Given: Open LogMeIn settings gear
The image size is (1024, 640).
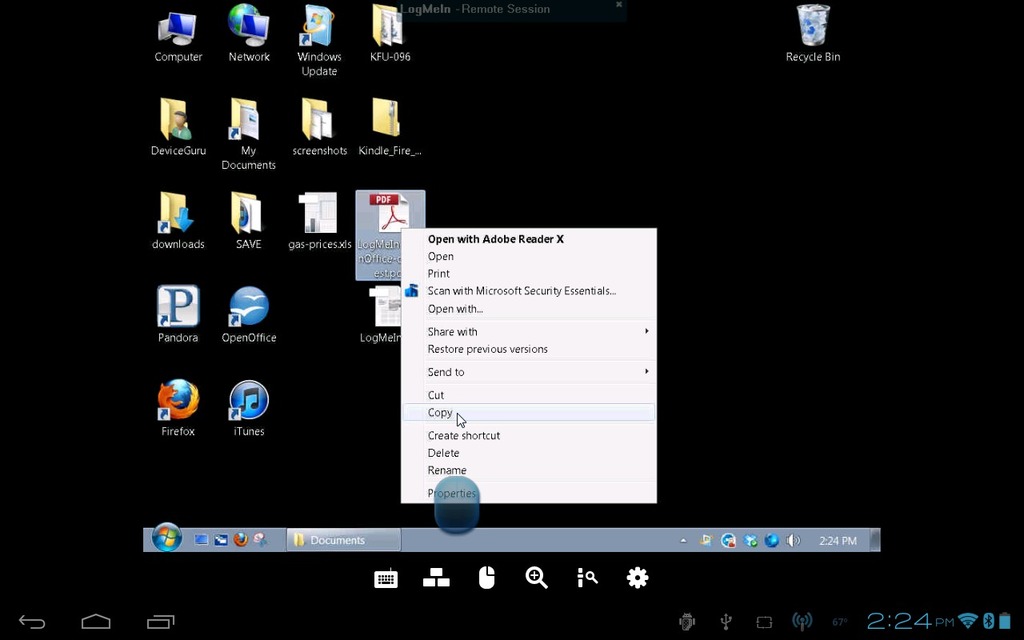Looking at the screenshot, I should click(x=637, y=578).
